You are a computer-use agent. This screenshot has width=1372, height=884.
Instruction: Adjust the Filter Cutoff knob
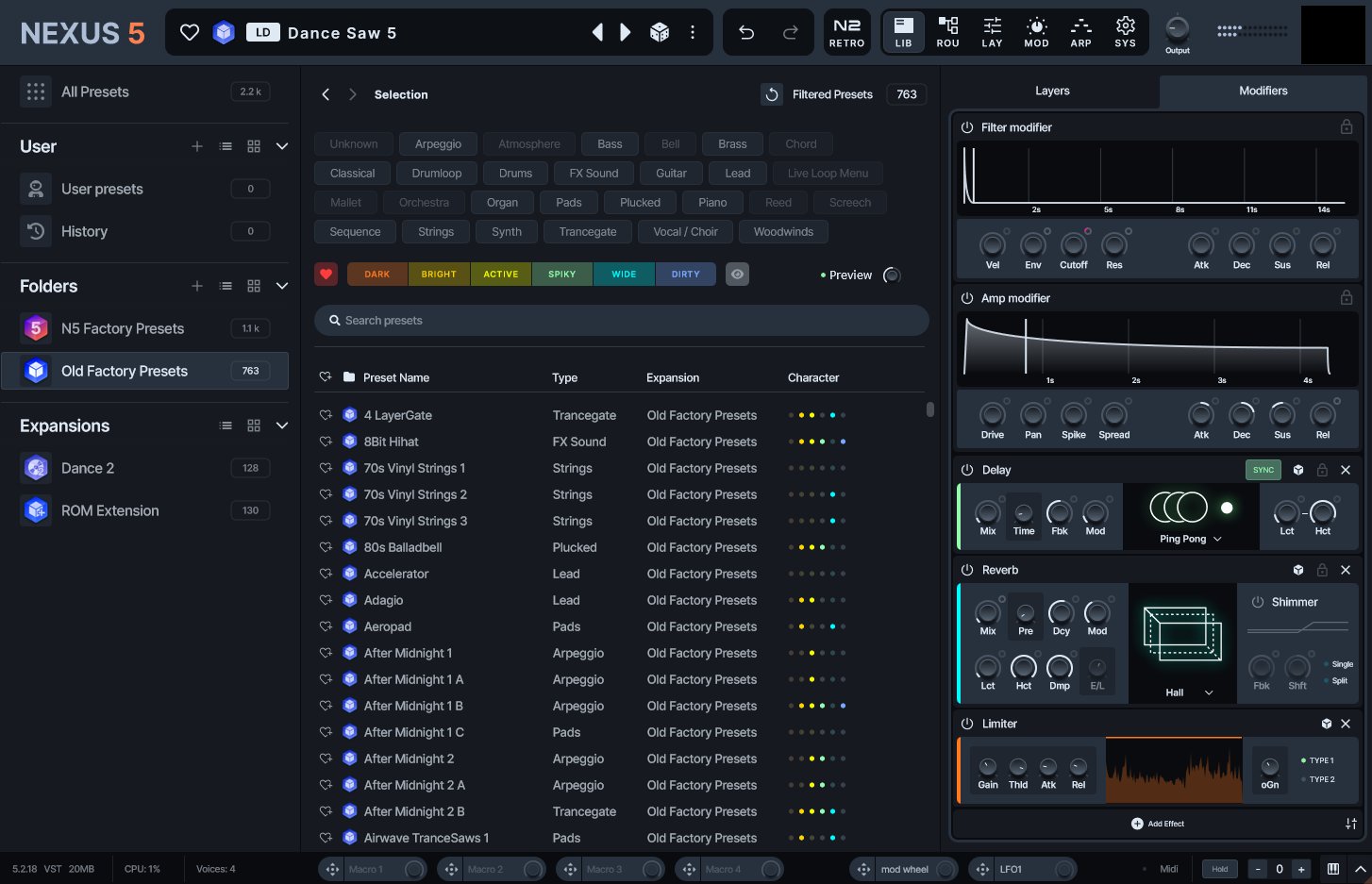click(1074, 246)
